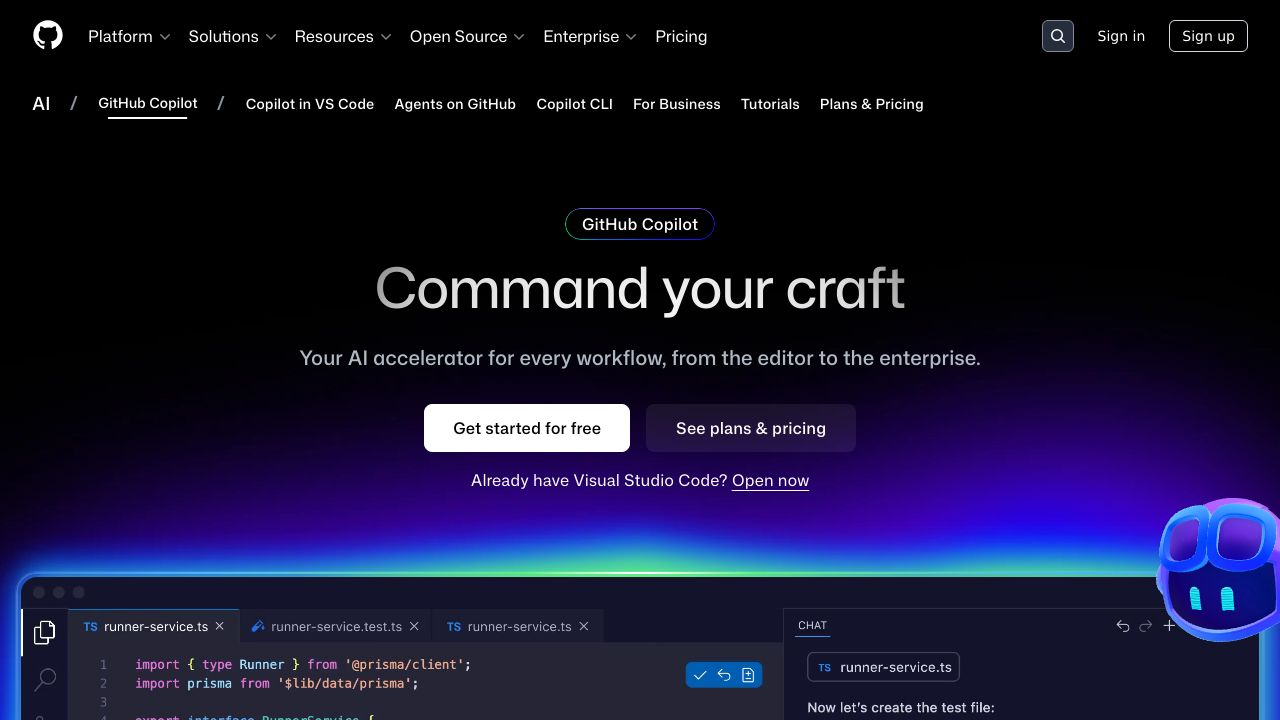Click the file icon in the blue suggestion toolbar
1280x720 pixels.
[748, 675]
